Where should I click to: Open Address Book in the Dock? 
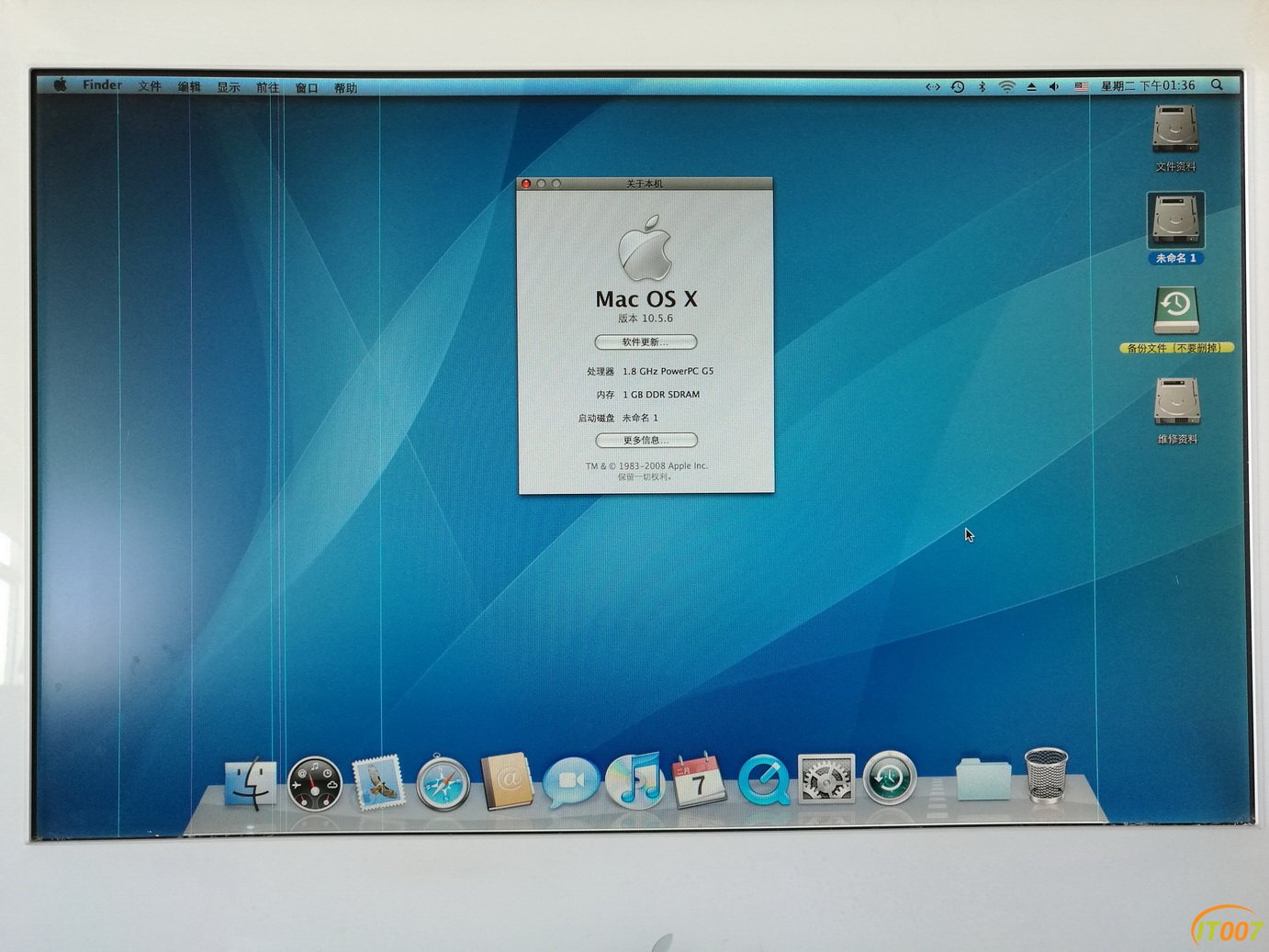(x=507, y=782)
